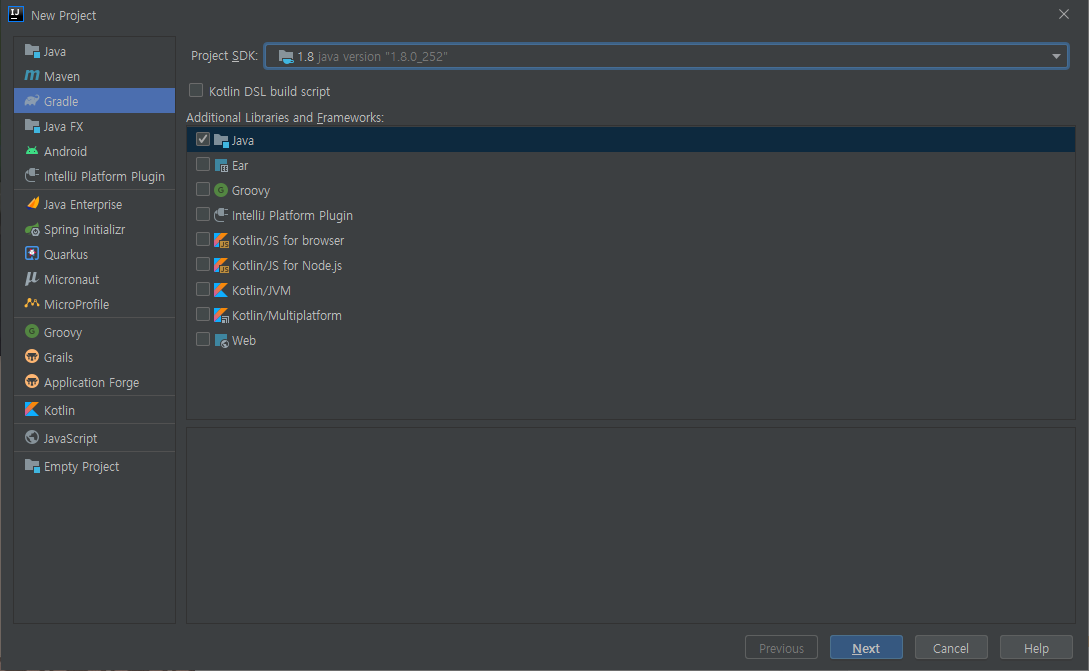The image size is (1089, 671).
Task: Click the Web framework icon
Action: [x=222, y=340]
